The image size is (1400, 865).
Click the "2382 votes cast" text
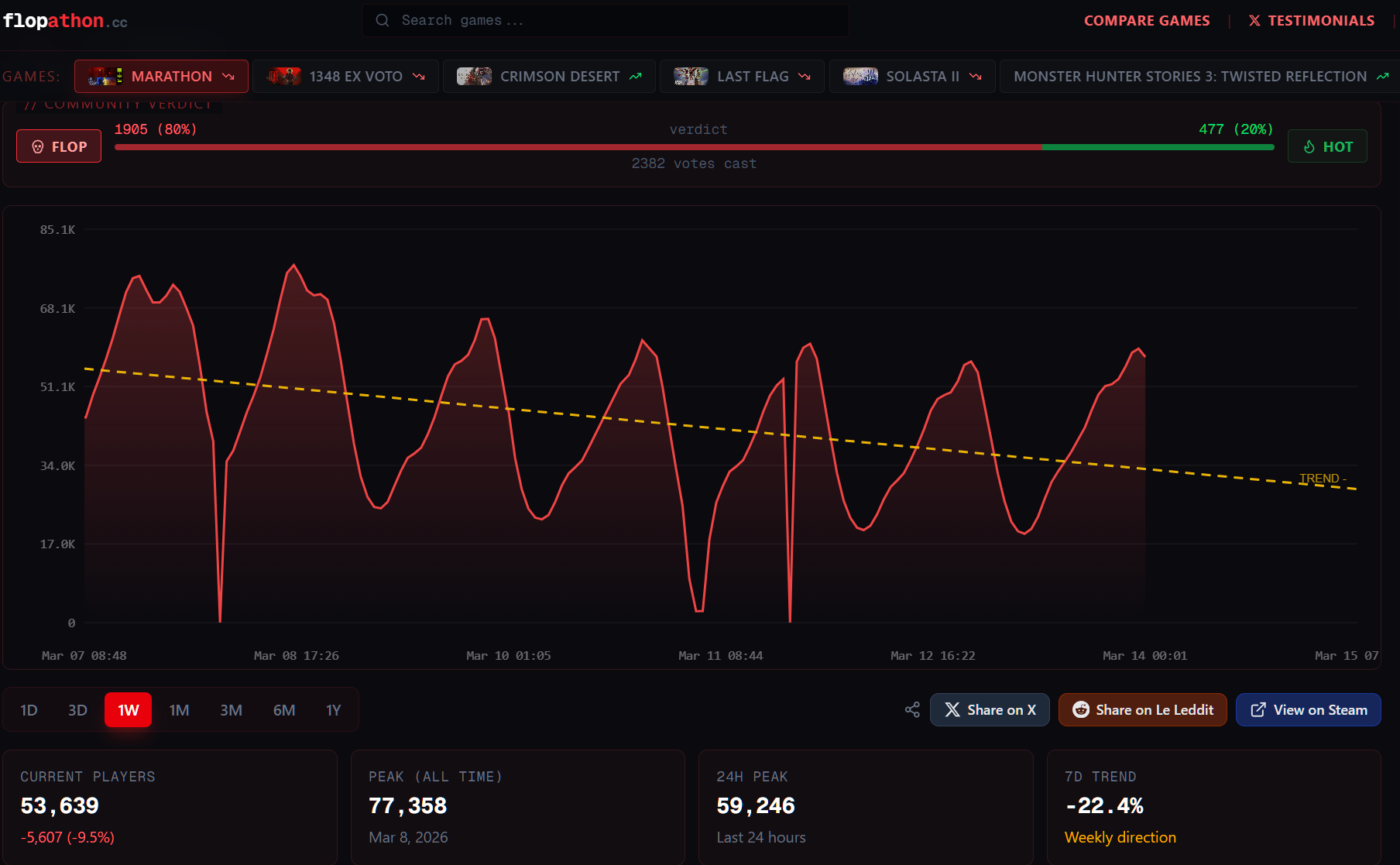pyautogui.click(x=694, y=163)
